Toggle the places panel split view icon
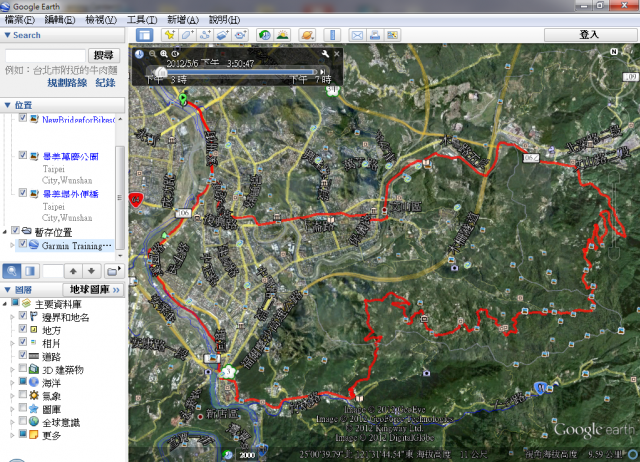This screenshot has width=640, height=462. (30, 271)
